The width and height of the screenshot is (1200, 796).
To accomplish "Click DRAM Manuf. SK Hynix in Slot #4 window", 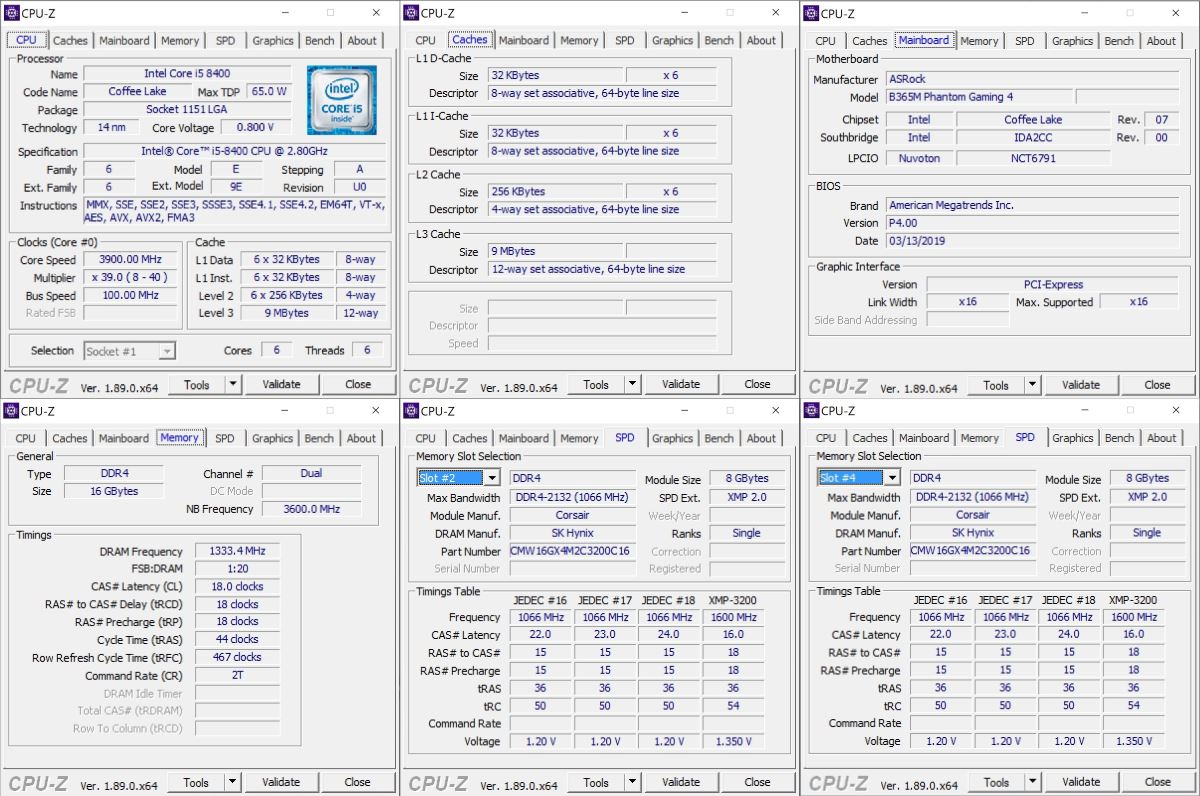I will coord(972,533).
